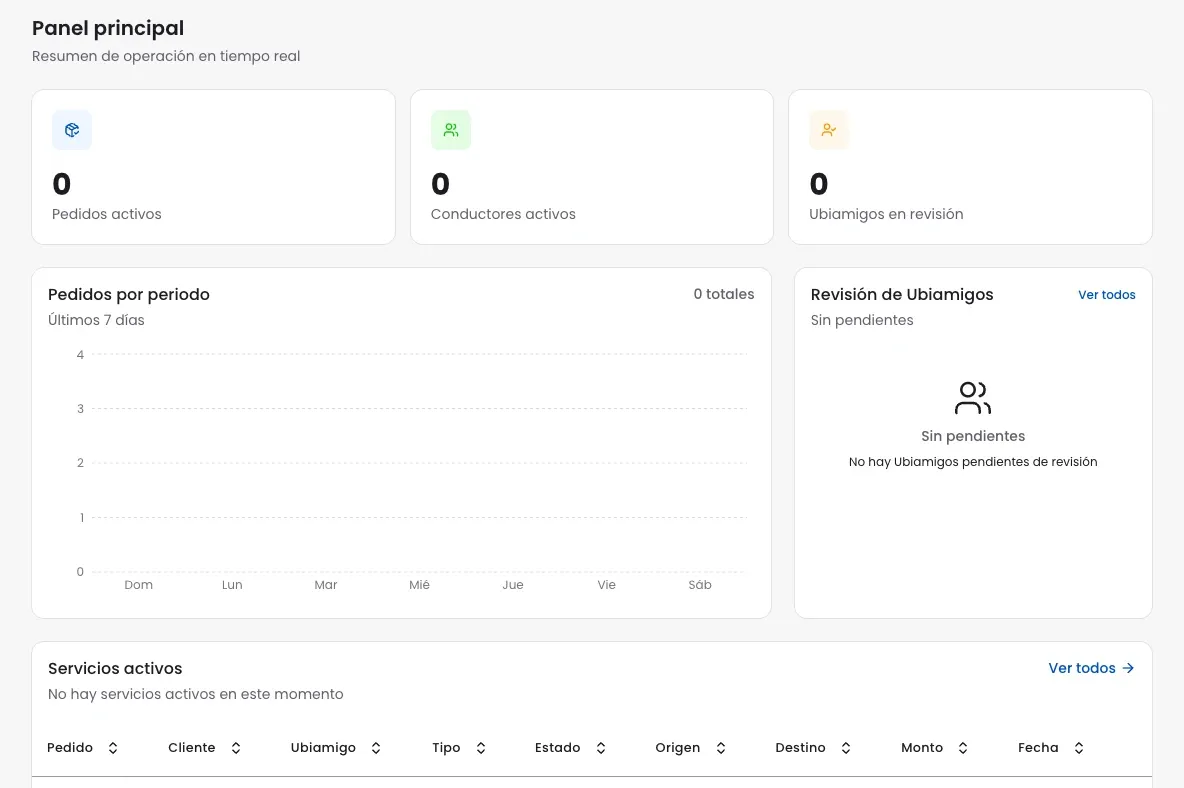Screen dimensions: 1184x788
Task: Click 'No hay servicios activos en este momento' text
Action: (196, 694)
